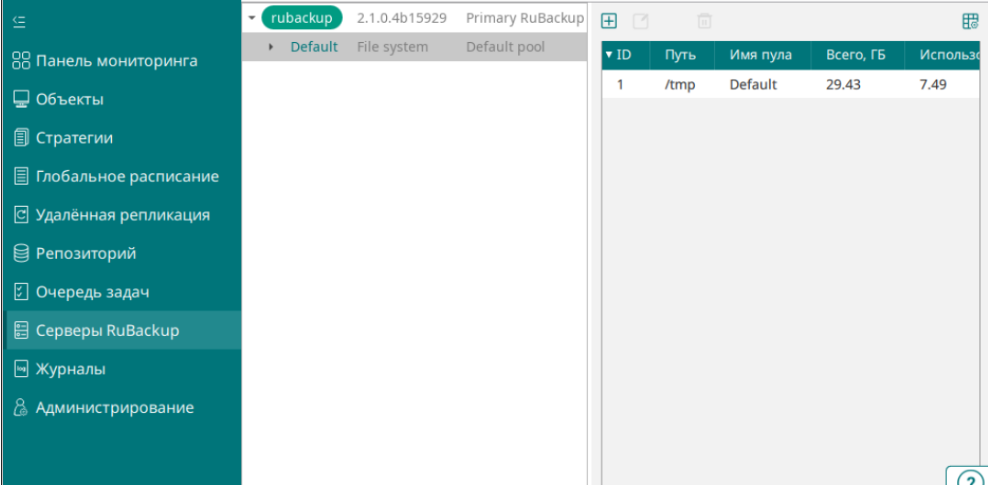Click the Удалённая репликация icon
Image resolution: width=988 pixels, height=485 pixels.
click(x=21, y=215)
